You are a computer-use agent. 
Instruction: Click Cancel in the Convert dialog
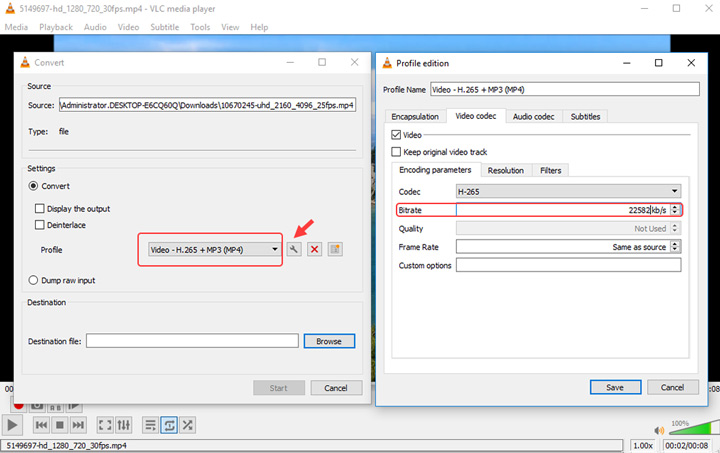(336, 388)
